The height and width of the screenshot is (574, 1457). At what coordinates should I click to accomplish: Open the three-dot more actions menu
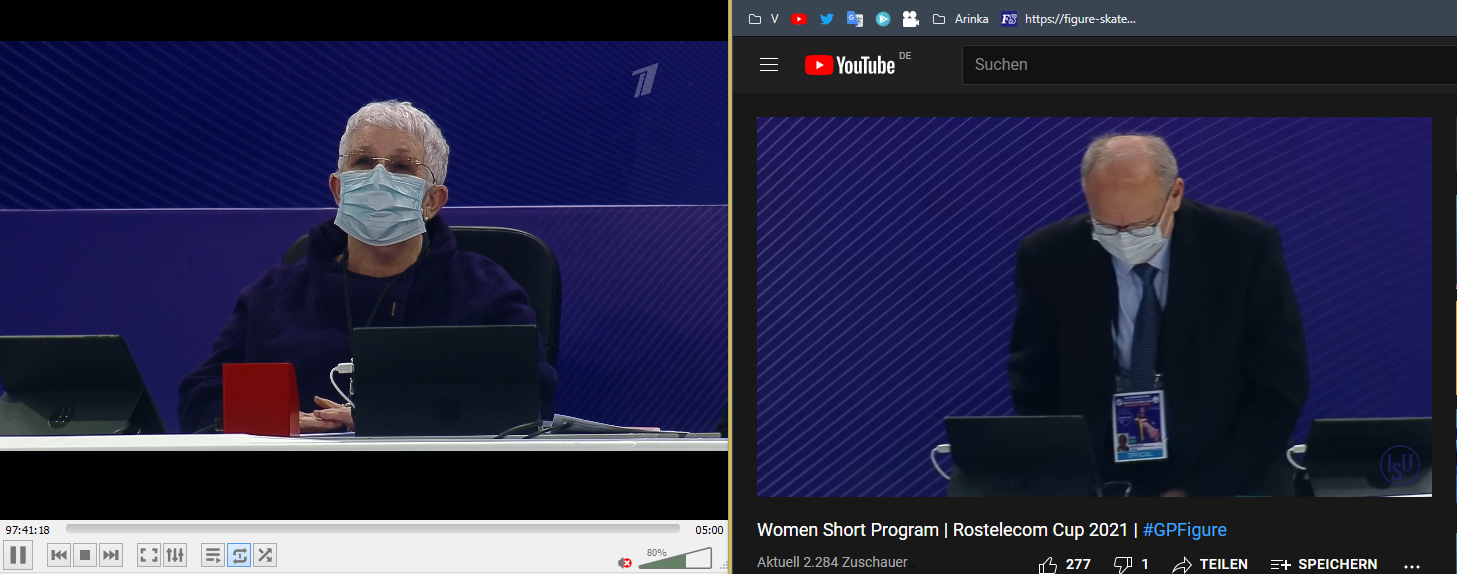tap(1412, 565)
